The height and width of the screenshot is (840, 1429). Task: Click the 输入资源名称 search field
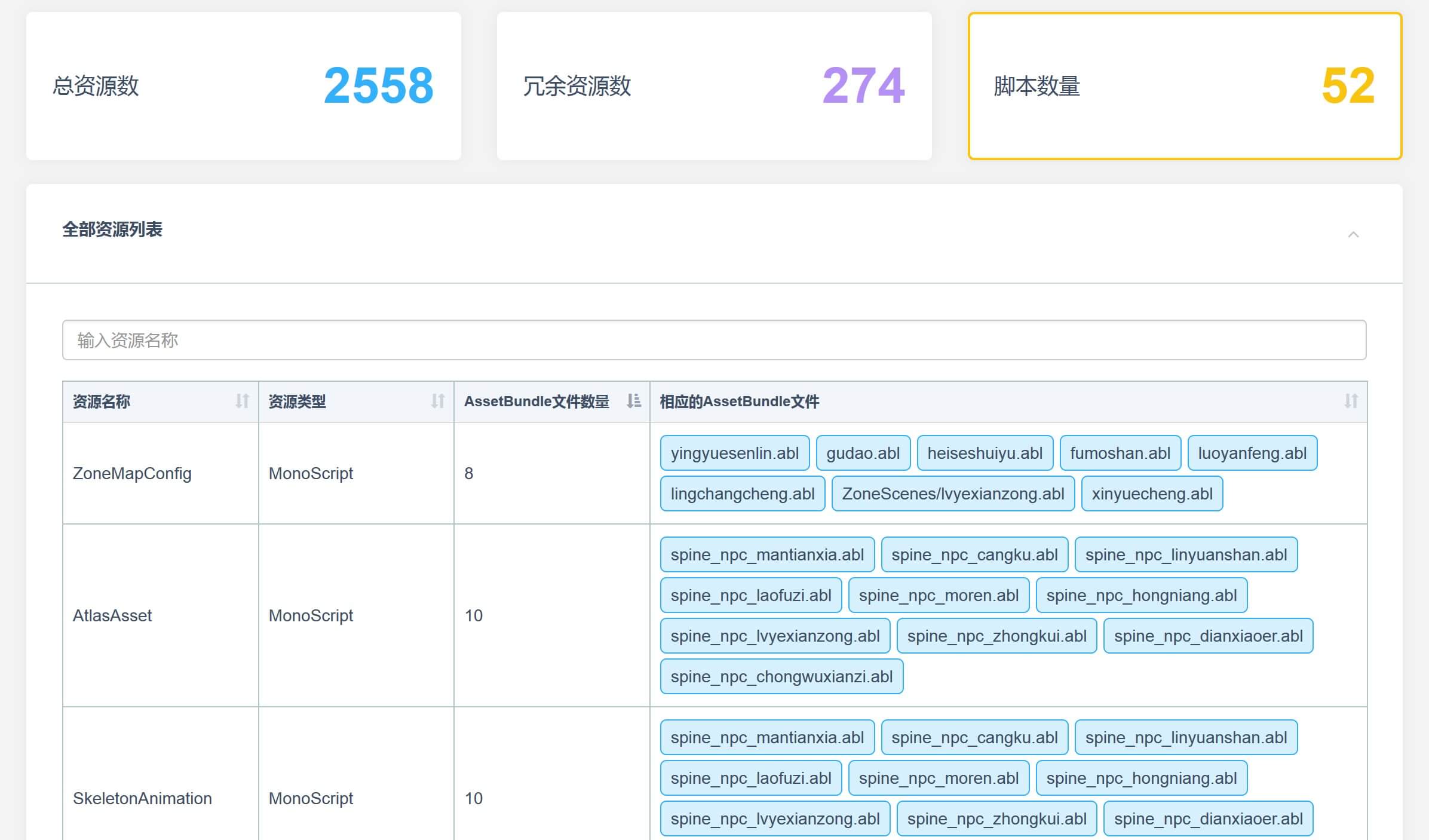714,340
